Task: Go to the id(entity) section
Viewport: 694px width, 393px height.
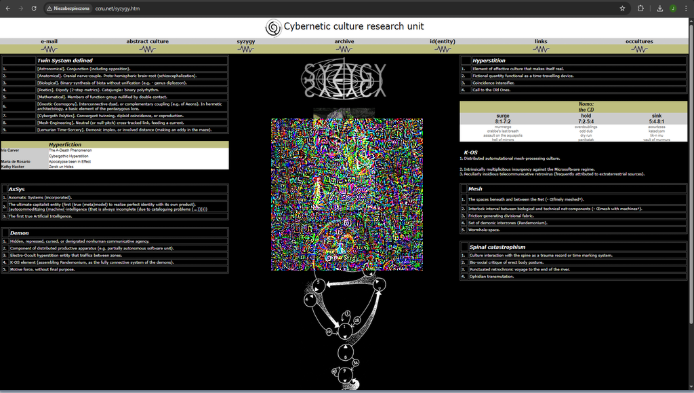Action: click(x=442, y=41)
